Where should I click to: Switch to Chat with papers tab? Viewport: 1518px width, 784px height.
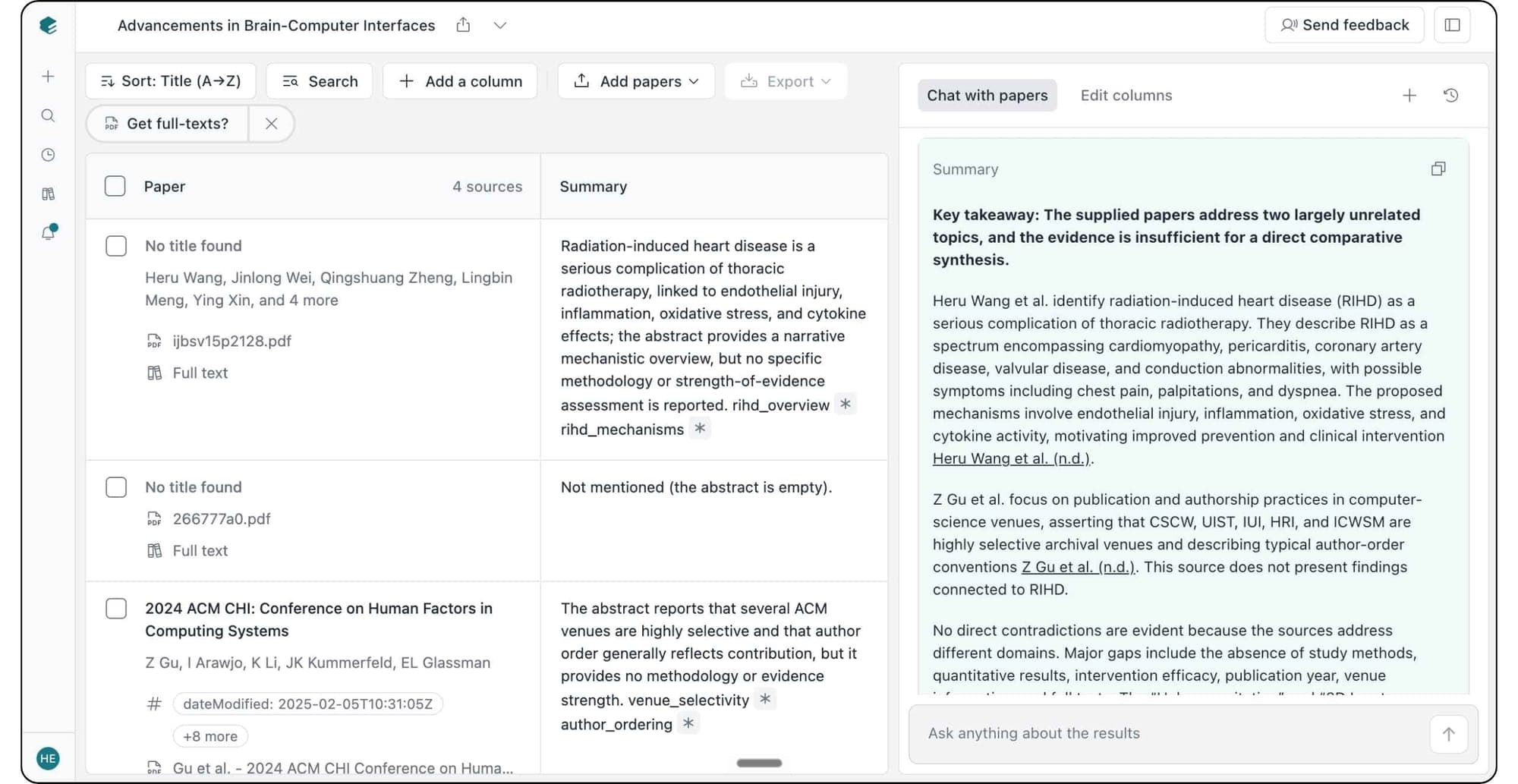987,96
